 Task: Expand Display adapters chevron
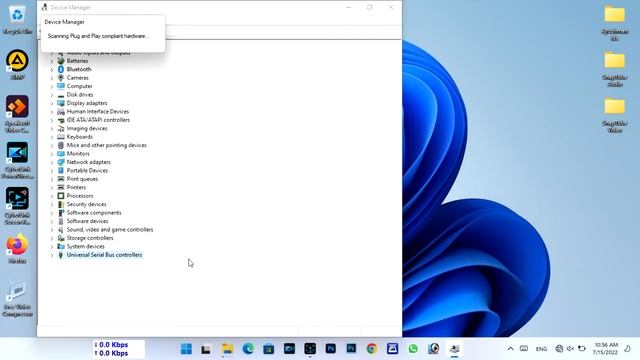tap(52, 104)
